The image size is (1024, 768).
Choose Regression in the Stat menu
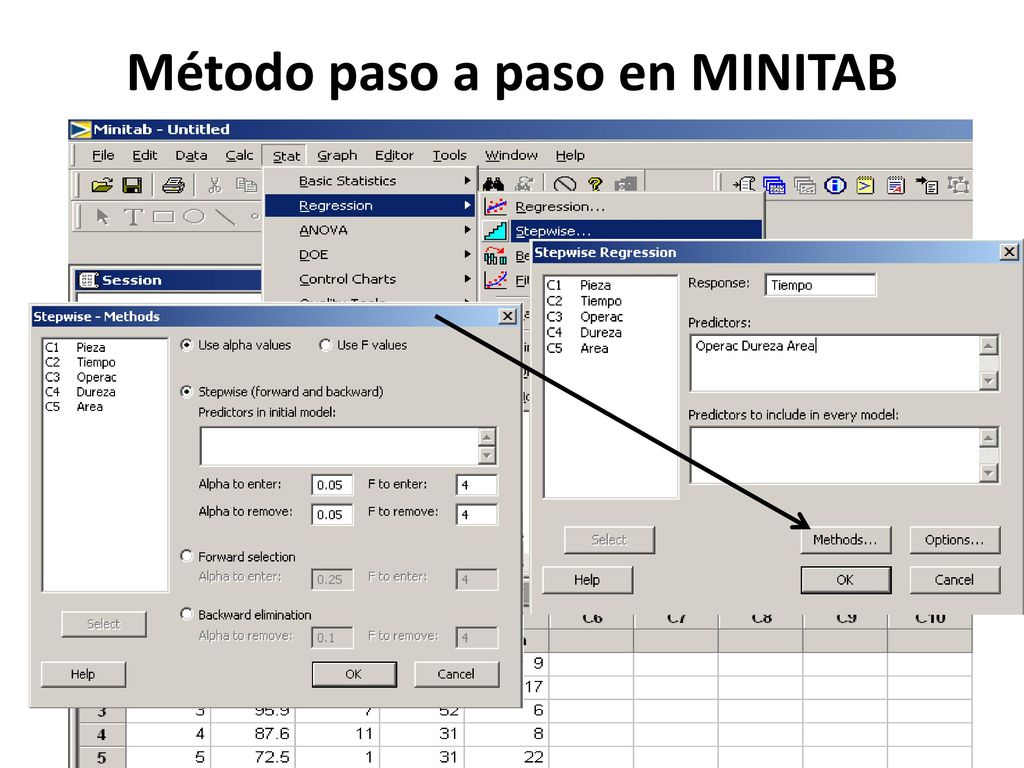[370, 206]
